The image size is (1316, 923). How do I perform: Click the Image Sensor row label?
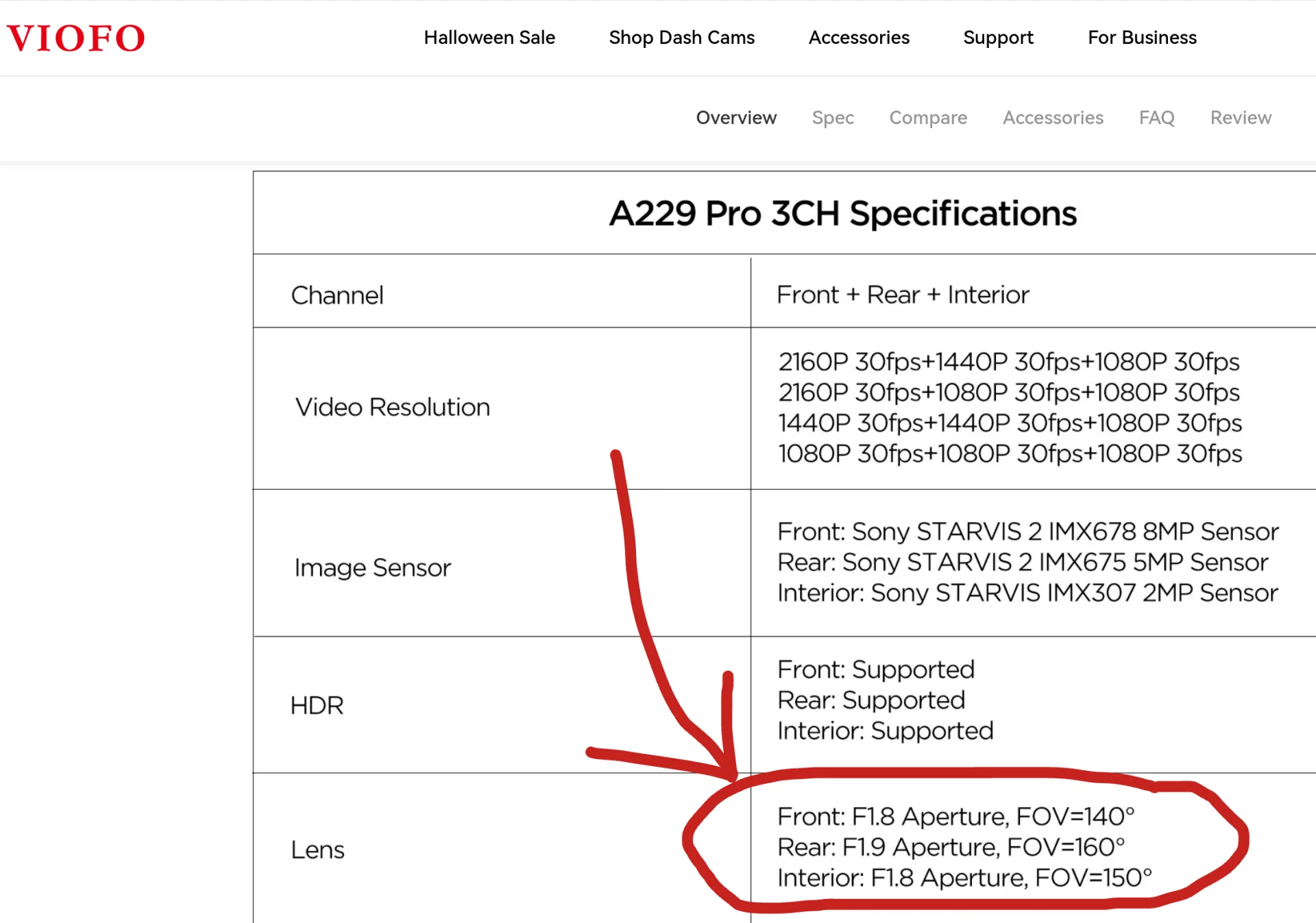coord(373,568)
